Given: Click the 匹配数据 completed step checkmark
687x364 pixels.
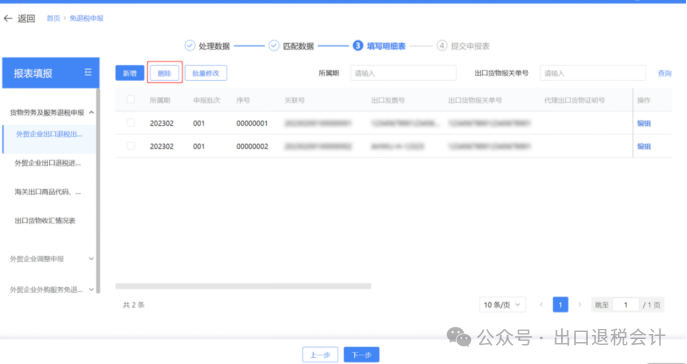Looking at the screenshot, I should tap(274, 46).
